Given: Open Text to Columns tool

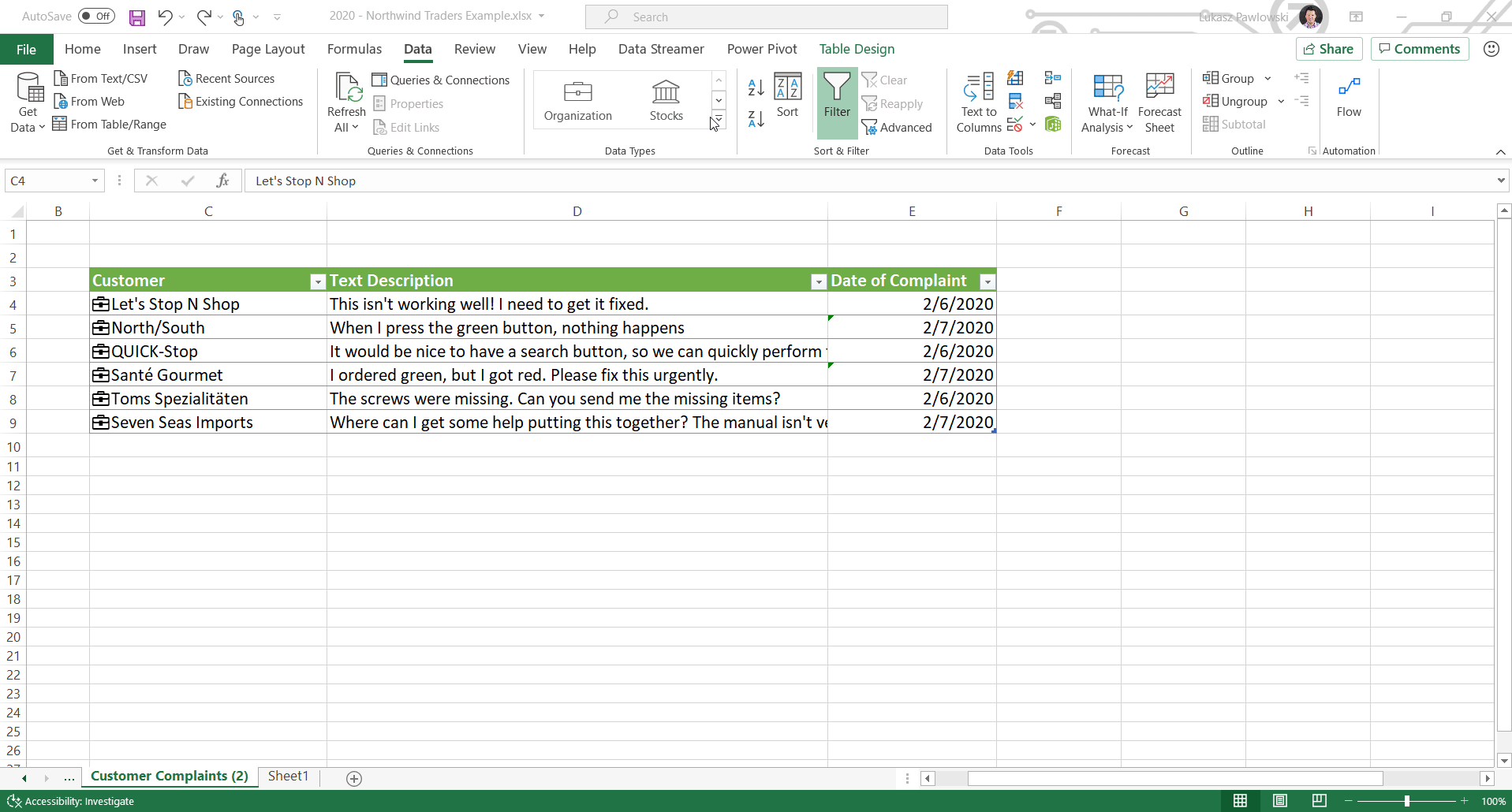Looking at the screenshot, I should pos(979,103).
